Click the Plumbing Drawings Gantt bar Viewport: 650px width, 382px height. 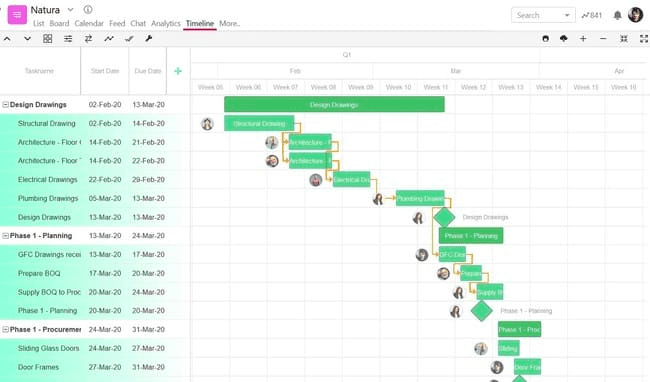pyautogui.click(x=420, y=198)
